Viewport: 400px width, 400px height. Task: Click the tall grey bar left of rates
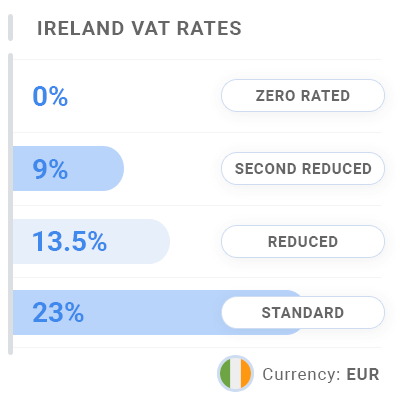tap(10, 204)
